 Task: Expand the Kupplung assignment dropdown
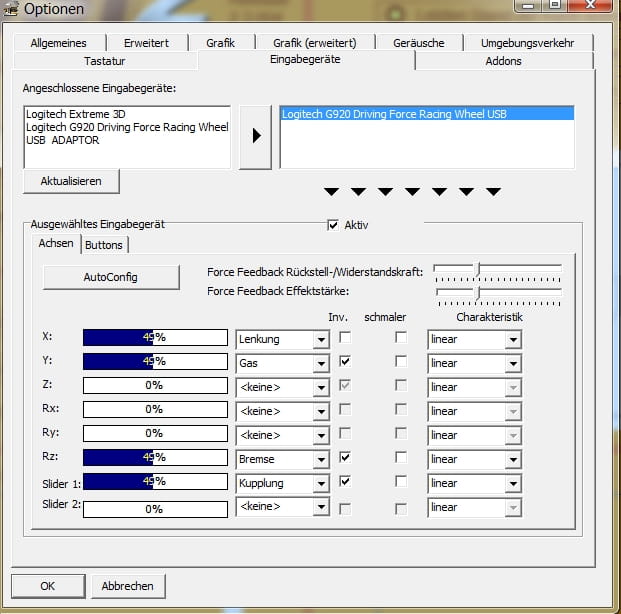click(x=281, y=483)
